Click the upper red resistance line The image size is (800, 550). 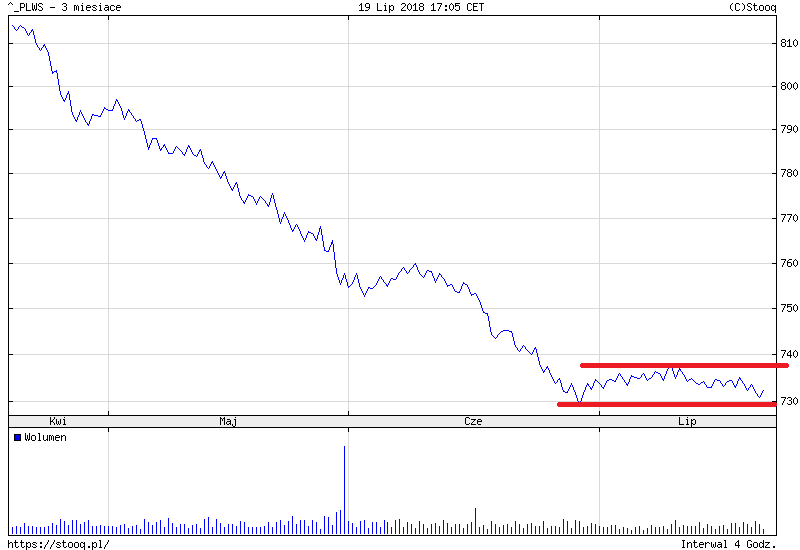(x=683, y=365)
